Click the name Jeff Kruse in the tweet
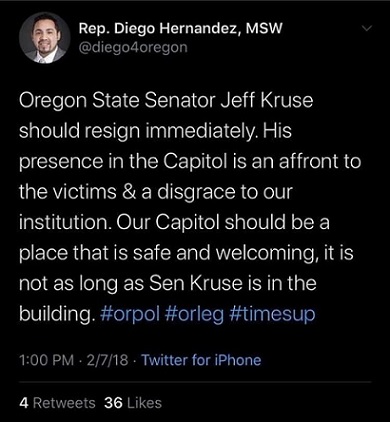 pos(267,100)
